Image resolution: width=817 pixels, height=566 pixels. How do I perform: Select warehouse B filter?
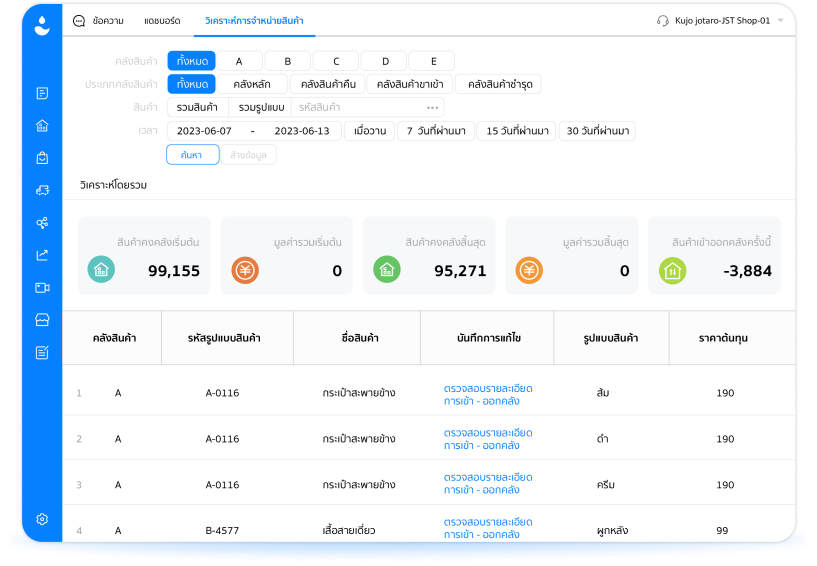288,61
